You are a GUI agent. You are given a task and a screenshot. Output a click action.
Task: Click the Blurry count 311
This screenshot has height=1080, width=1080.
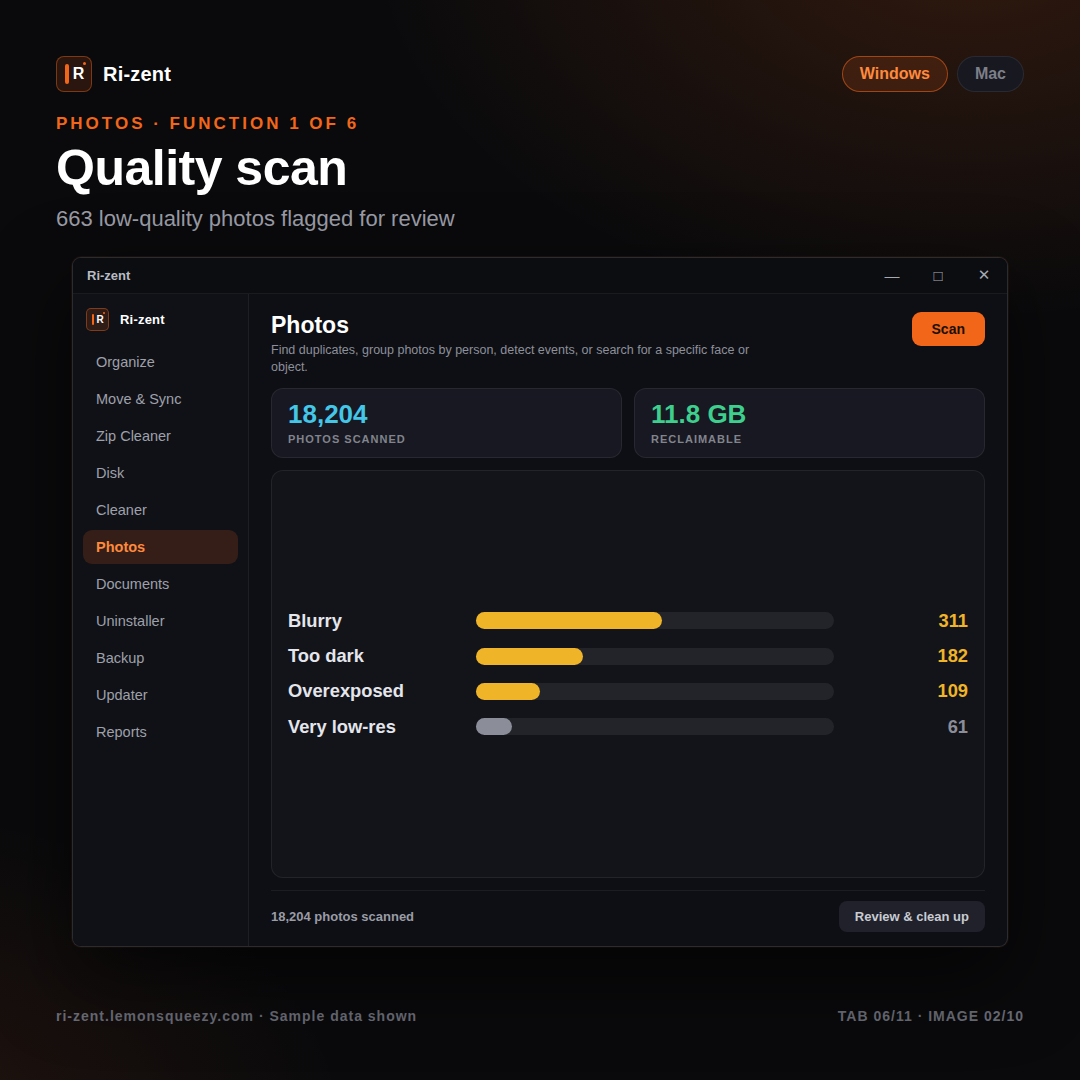pos(953,621)
